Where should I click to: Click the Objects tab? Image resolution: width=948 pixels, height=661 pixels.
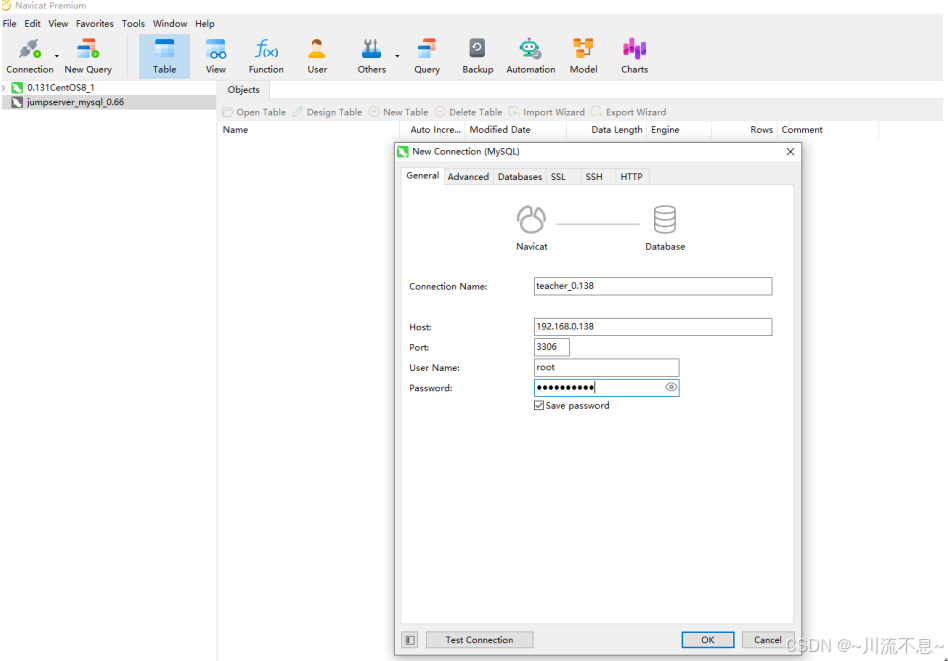243,90
